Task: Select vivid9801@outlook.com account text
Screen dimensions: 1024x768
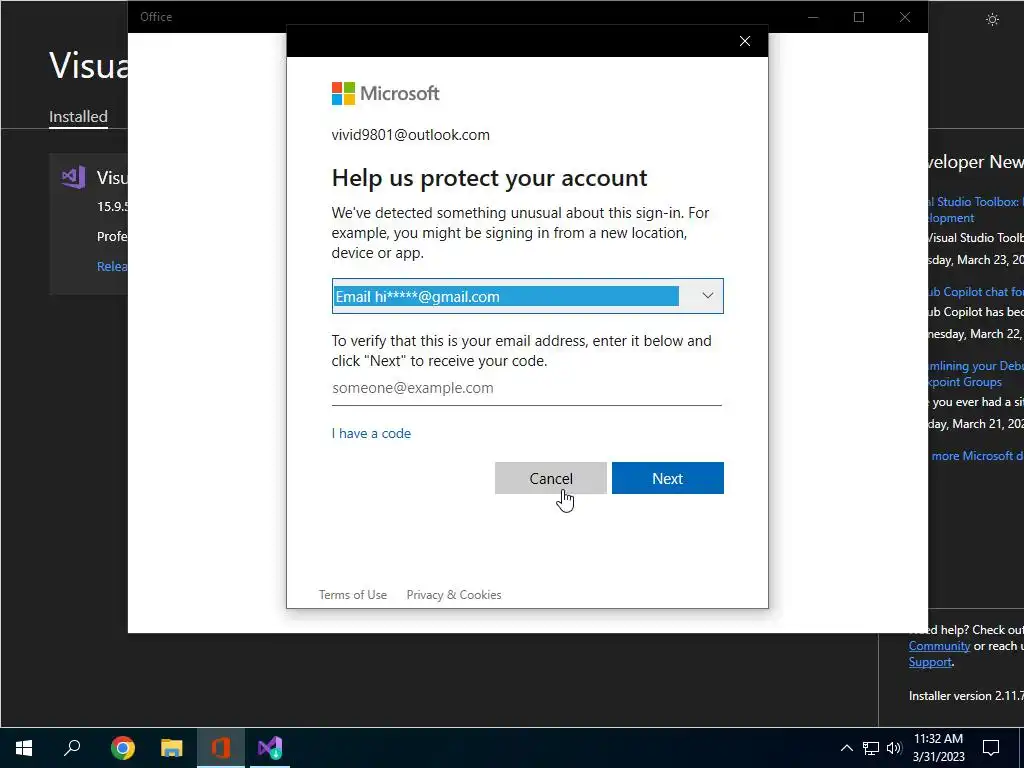Action: coord(410,135)
